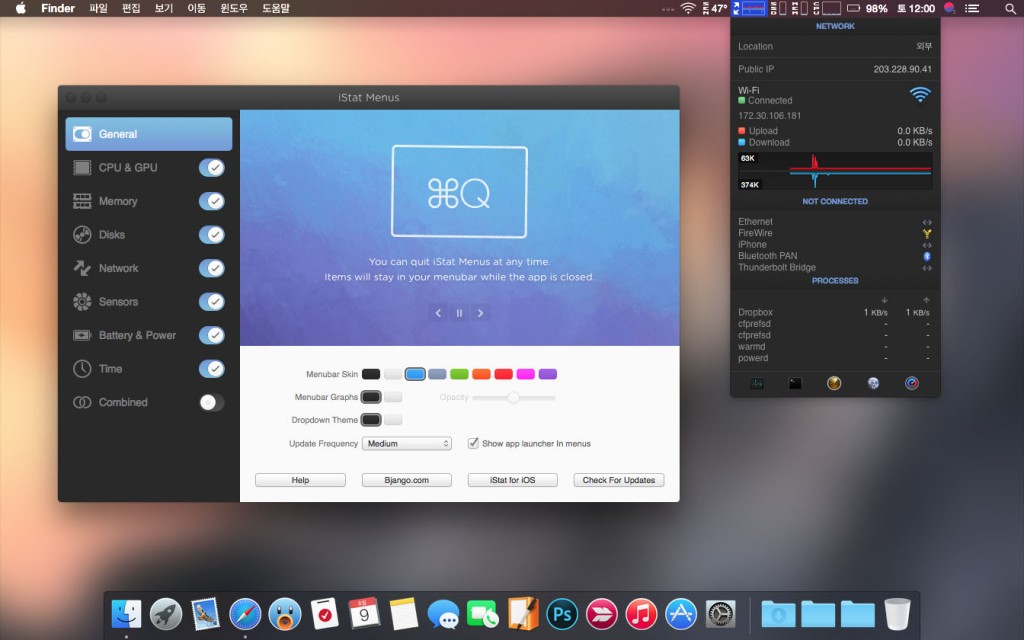The height and width of the screenshot is (640, 1024).
Task: Pause the tip slideshow
Action: point(459,313)
